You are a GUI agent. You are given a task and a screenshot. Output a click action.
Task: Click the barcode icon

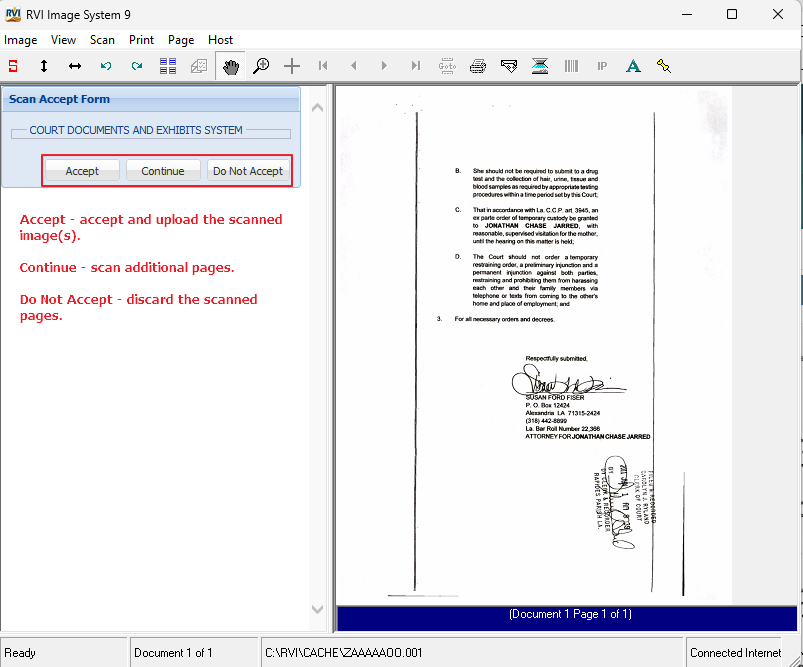pos(571,66)
